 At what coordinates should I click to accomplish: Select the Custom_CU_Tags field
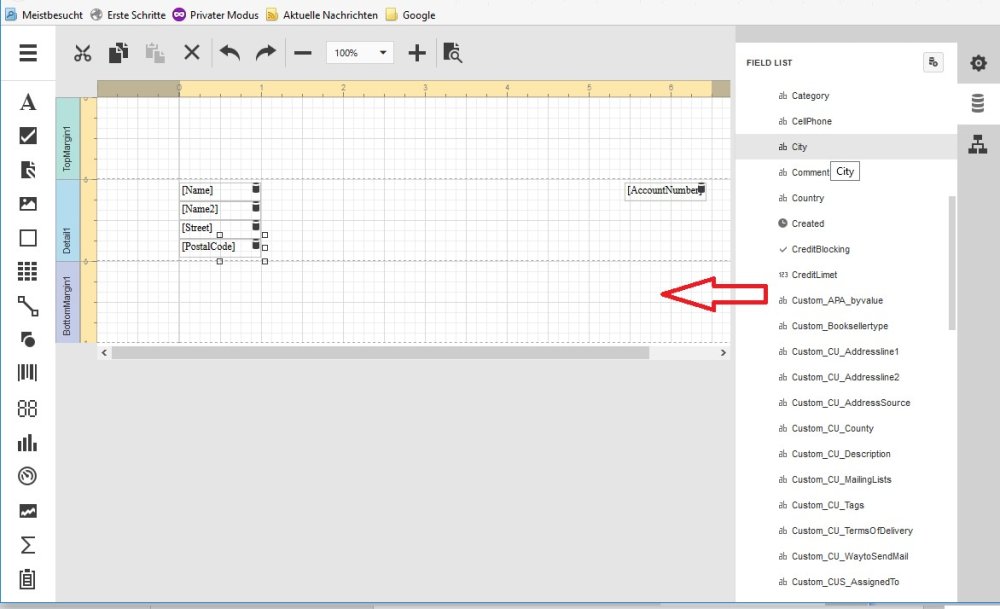point(846,505)
